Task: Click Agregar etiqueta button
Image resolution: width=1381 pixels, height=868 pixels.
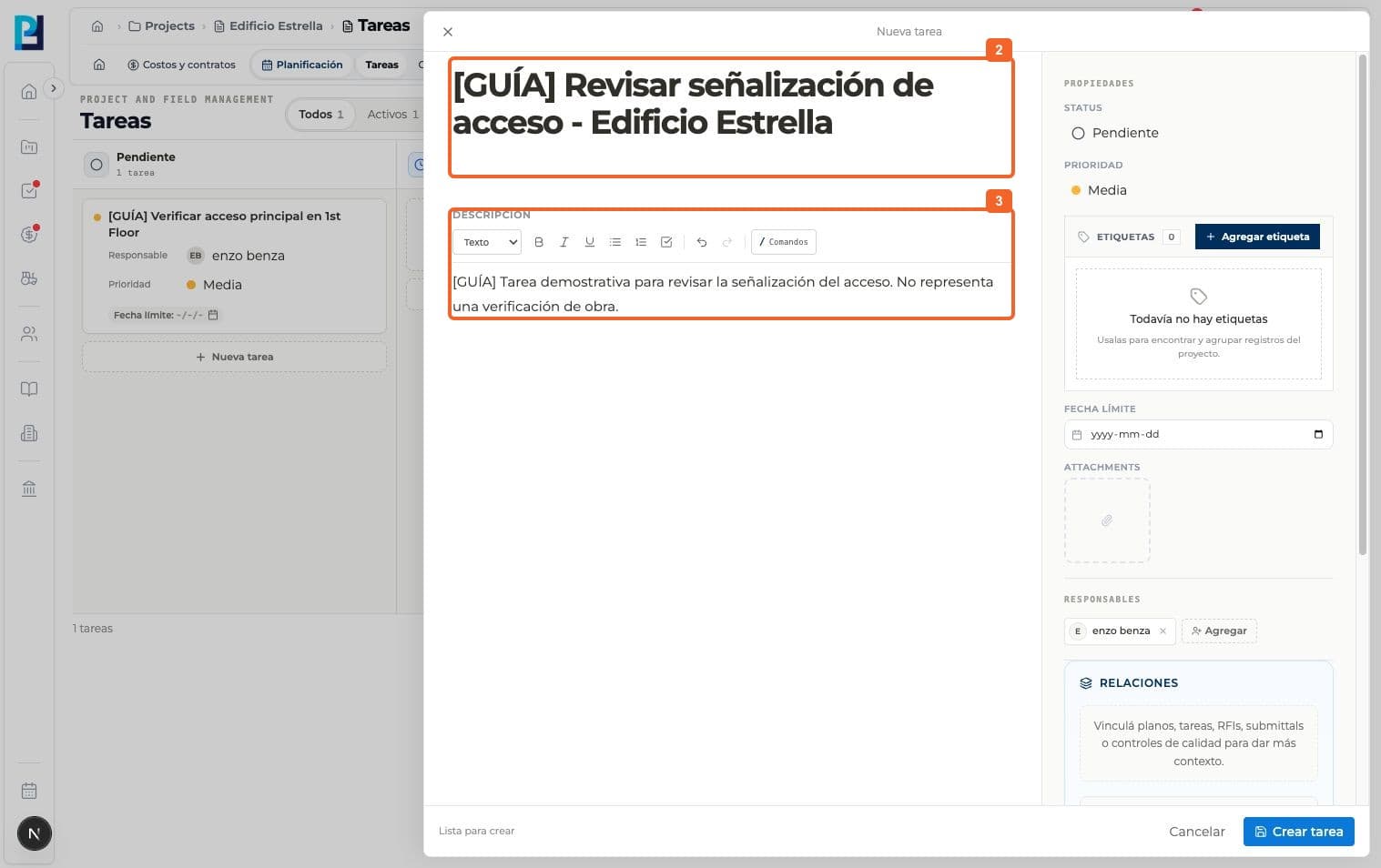Action: [1257, 237]
